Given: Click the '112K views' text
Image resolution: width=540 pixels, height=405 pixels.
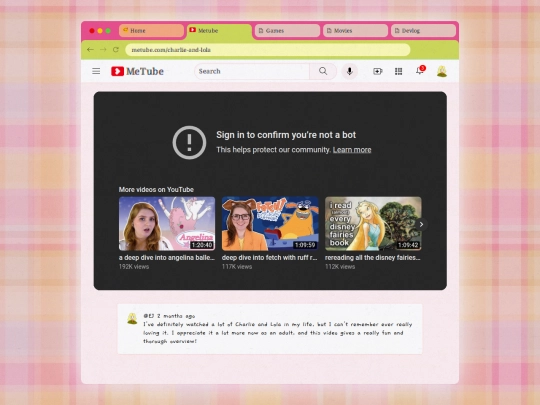Looking at the screenshot, I should pos(340,267).
